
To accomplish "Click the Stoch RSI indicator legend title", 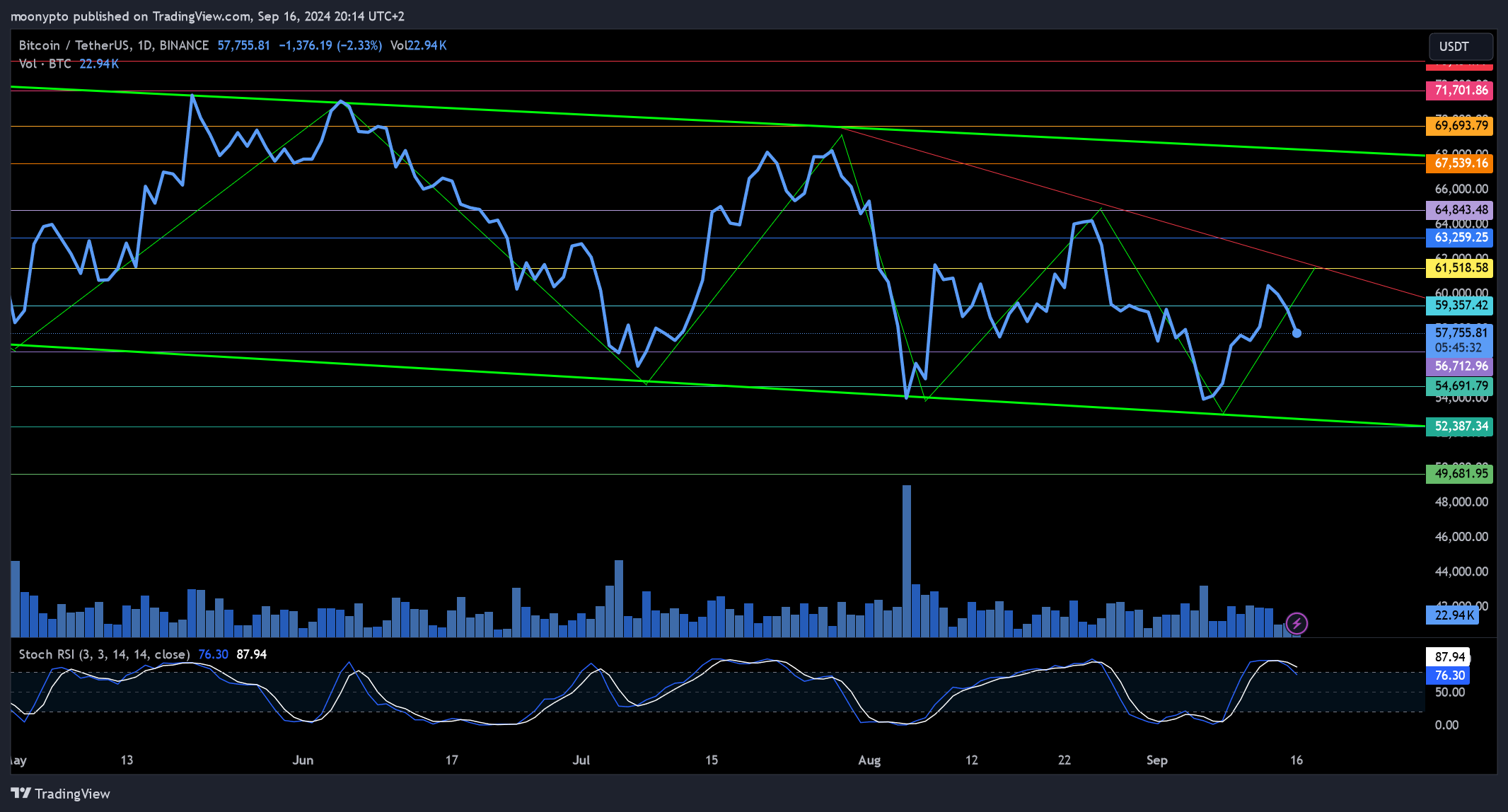I will pos(104,654).
